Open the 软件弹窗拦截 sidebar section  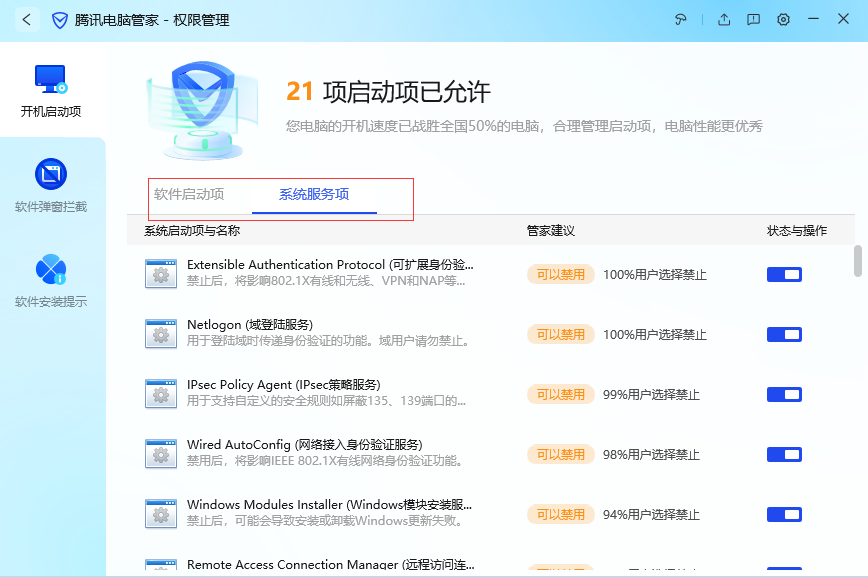[51, 186]
